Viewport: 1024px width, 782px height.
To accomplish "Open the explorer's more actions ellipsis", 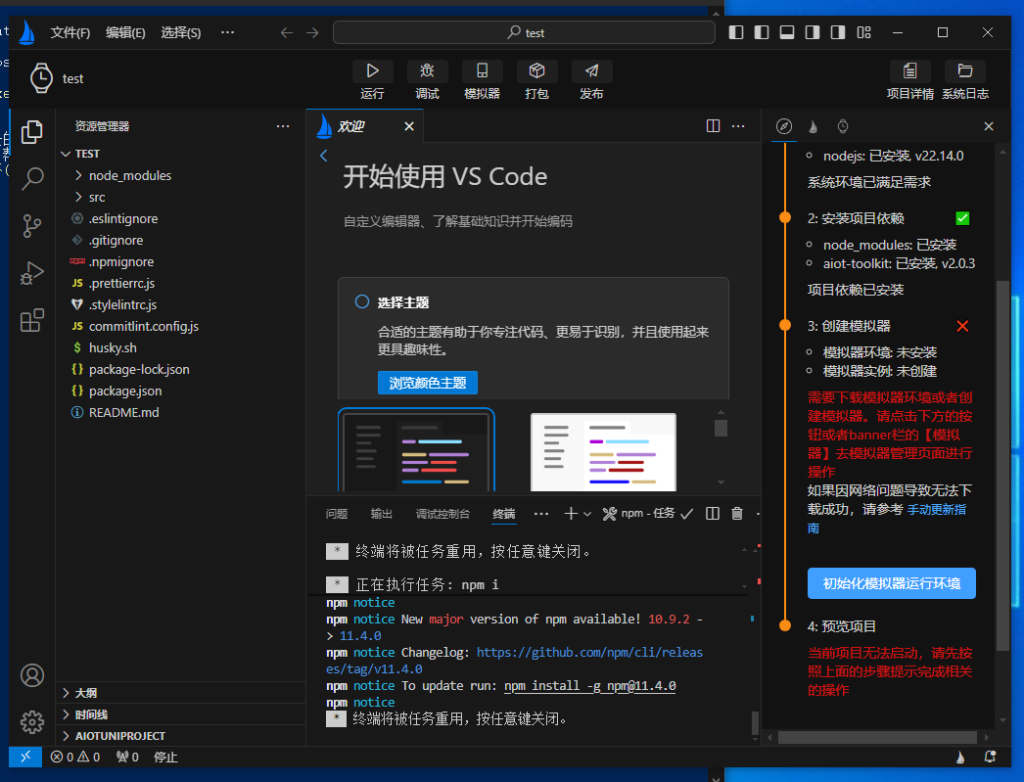I will point(283,126).
